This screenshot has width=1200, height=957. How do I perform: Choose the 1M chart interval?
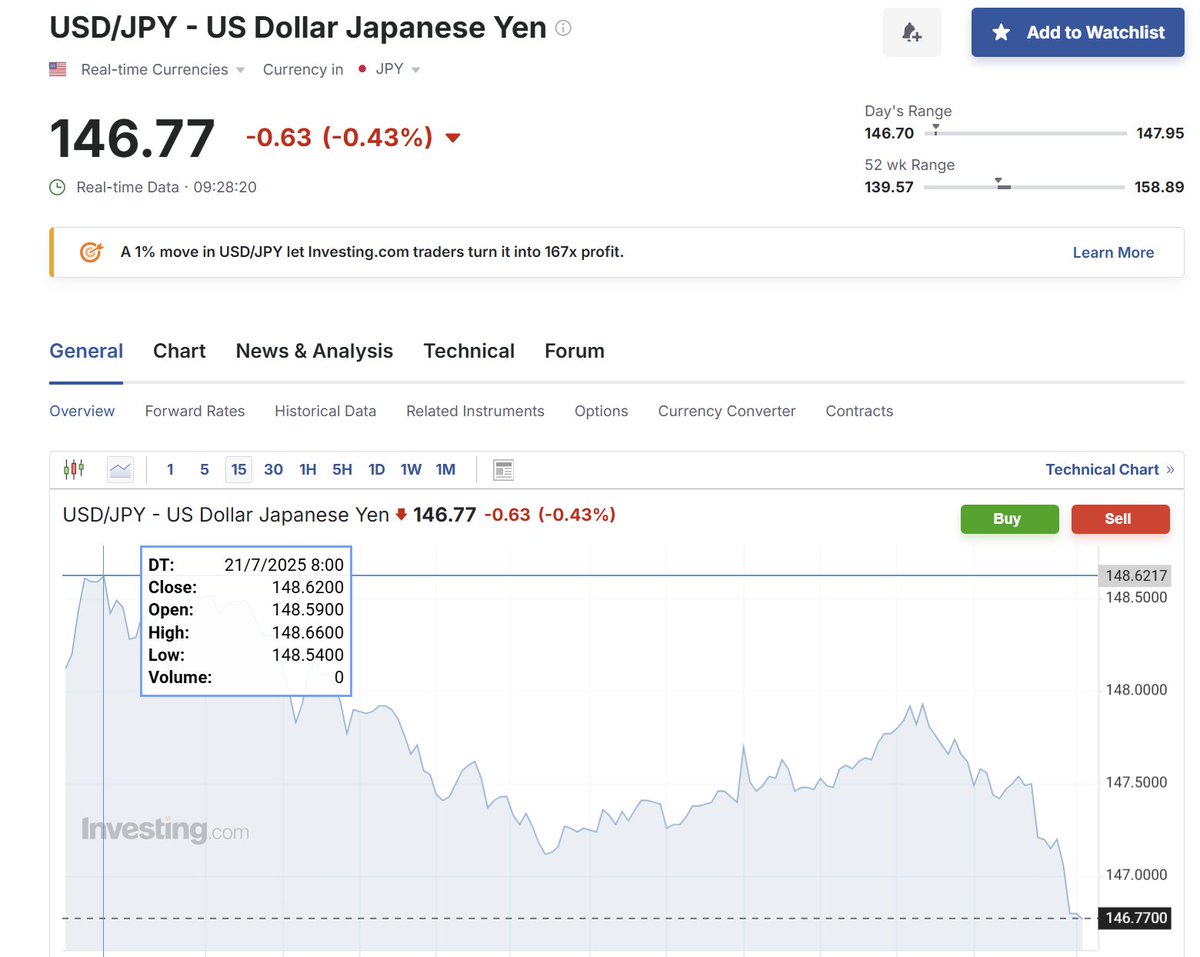click(445, 469)
